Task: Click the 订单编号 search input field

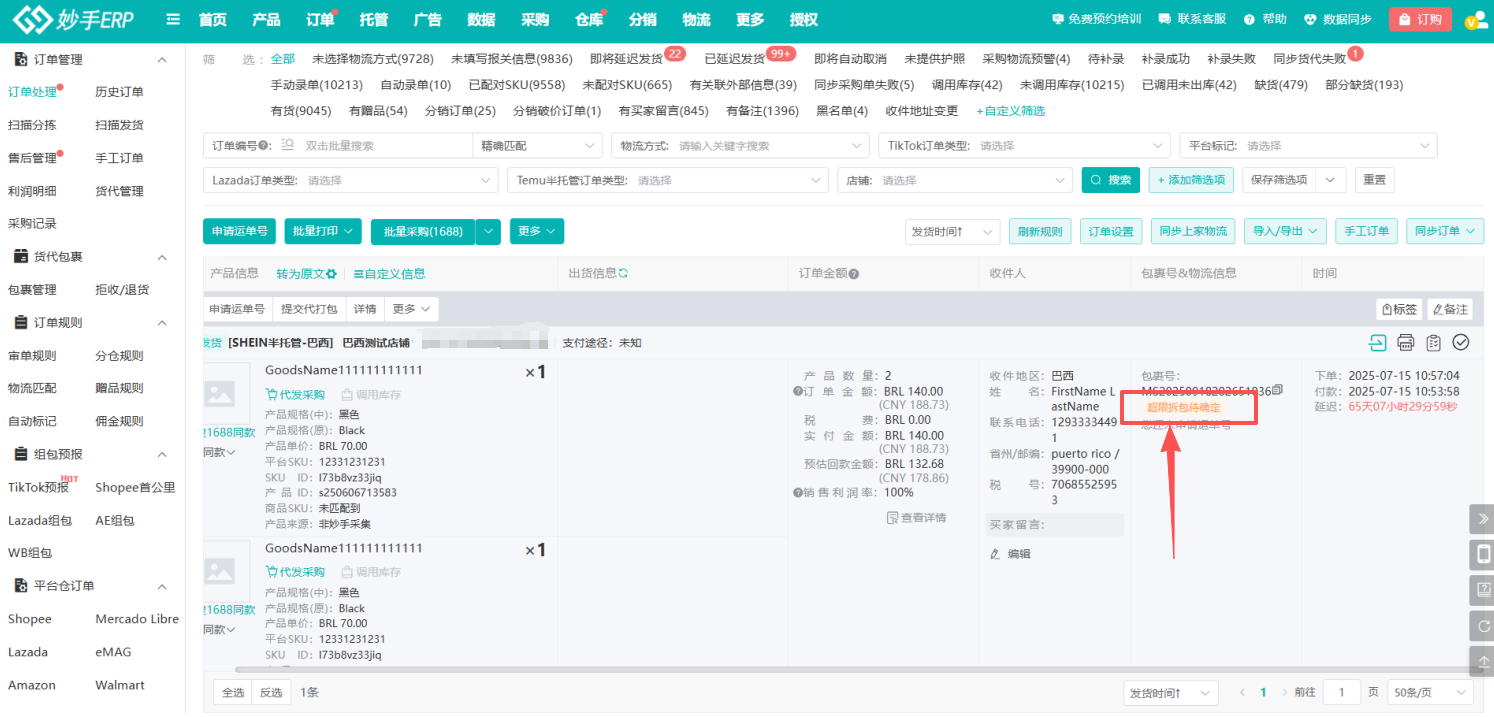Action: pyautogui.click(x=380, y=146)
